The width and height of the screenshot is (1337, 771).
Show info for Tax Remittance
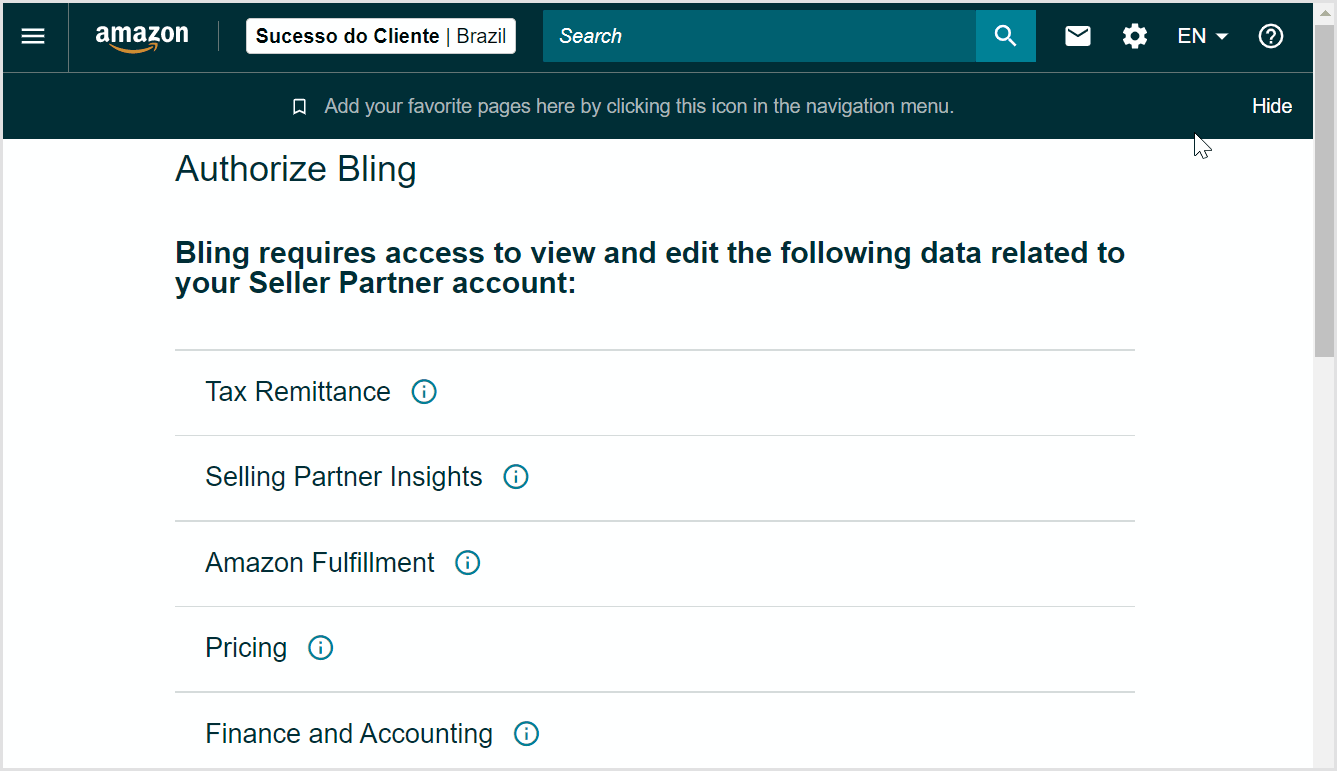coord(424,392)
